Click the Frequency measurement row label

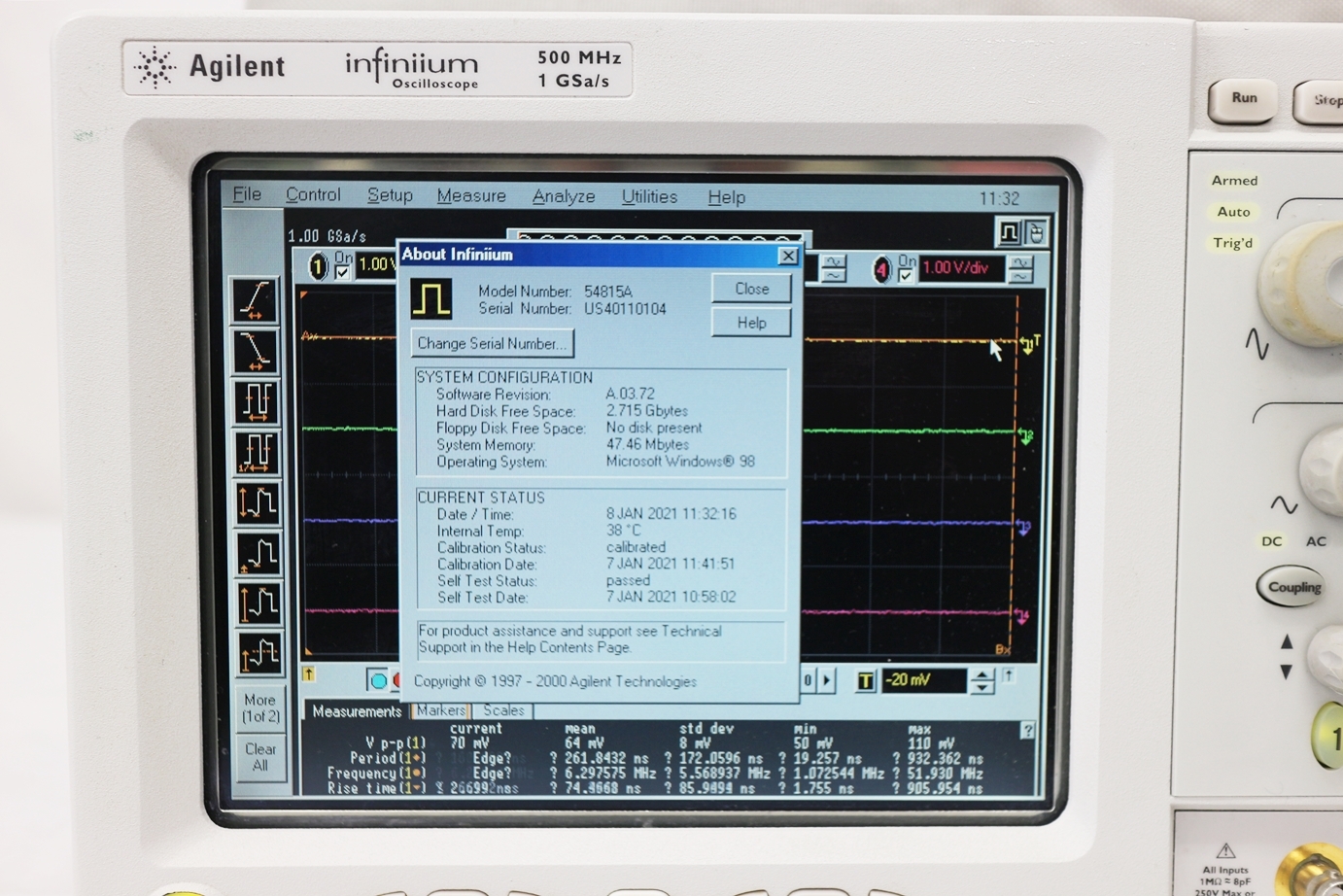coord(377,774)
